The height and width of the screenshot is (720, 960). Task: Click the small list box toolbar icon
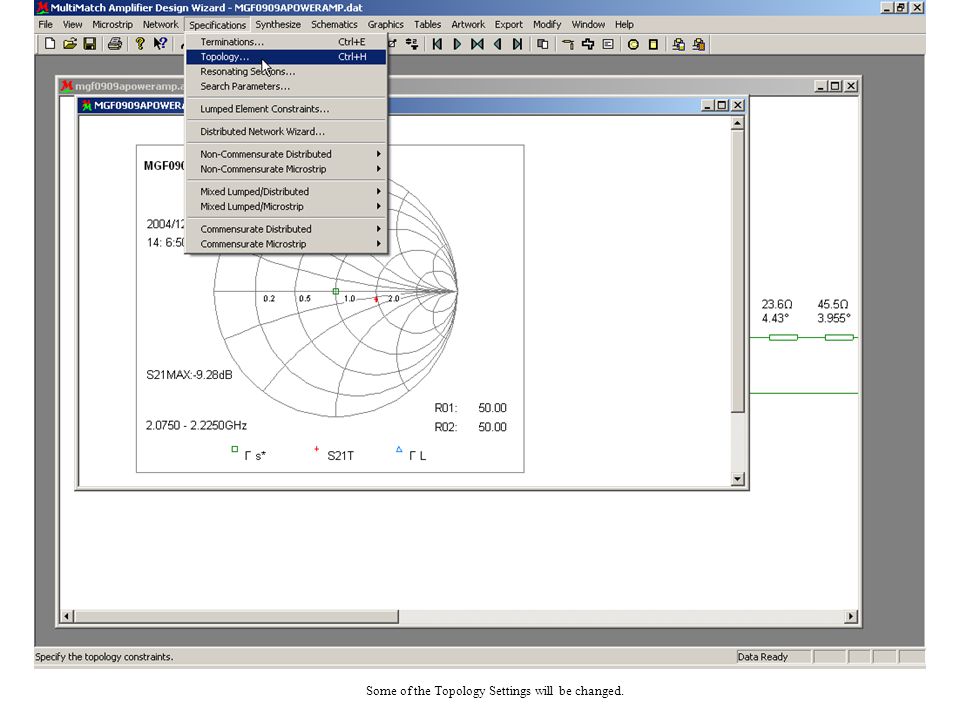[608, 44]
